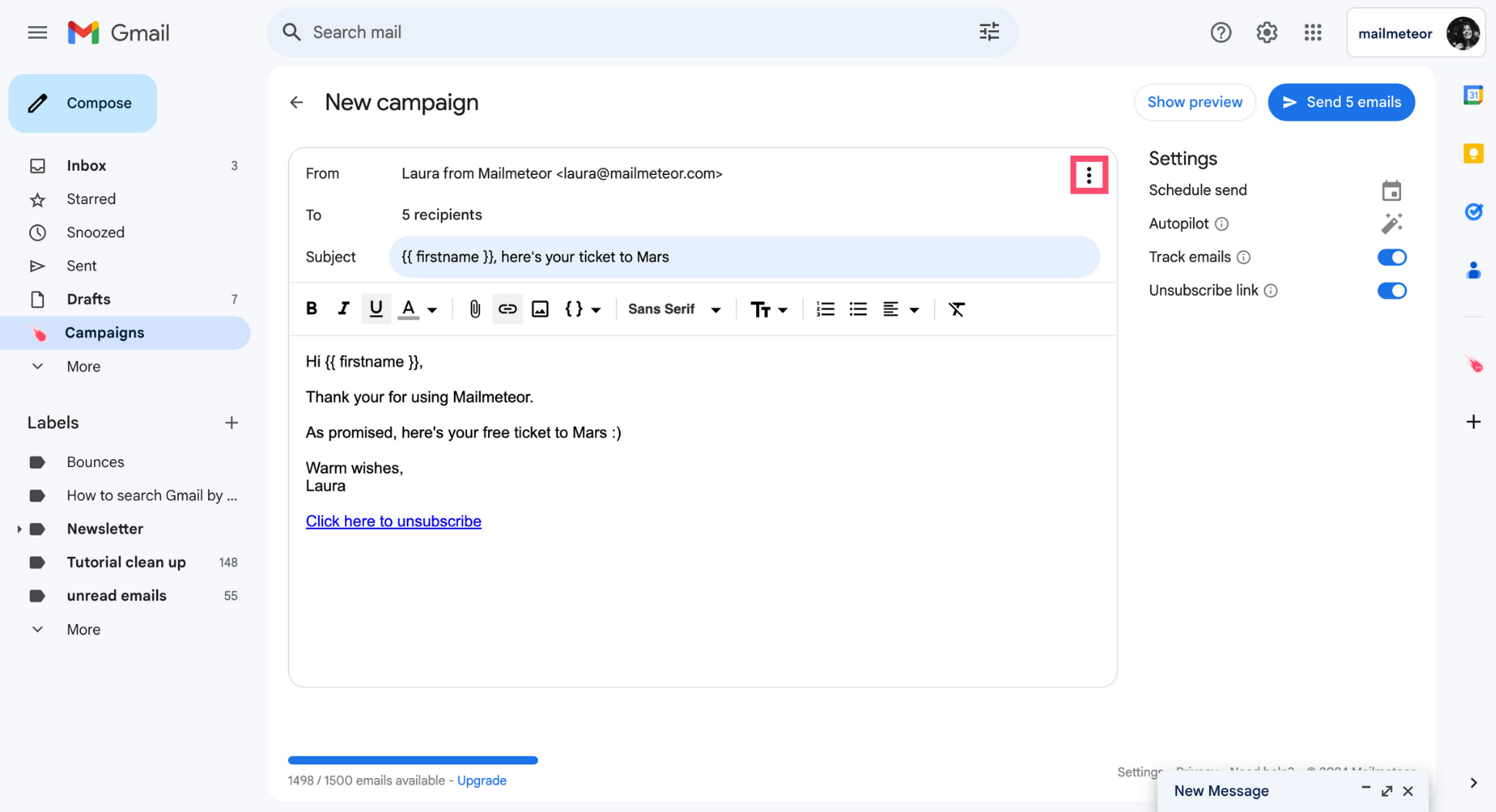Click Show preview button
The image size is (1496, 812).
click(x=1195, y=102)
